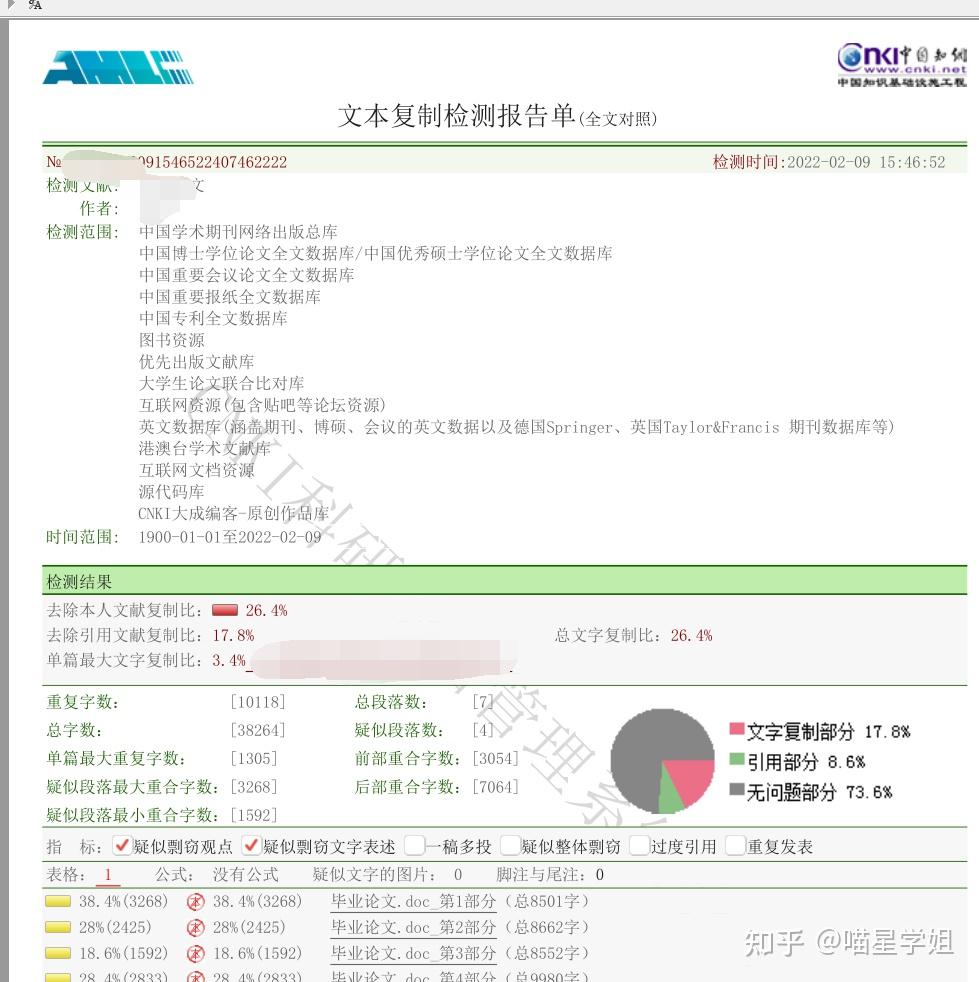Click red circle icon beside 28%(2425)
979x982 pixels.
(196, 928)
